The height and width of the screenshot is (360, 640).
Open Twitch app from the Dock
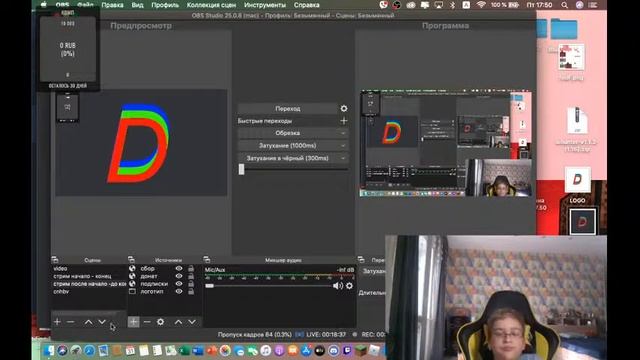347,351
